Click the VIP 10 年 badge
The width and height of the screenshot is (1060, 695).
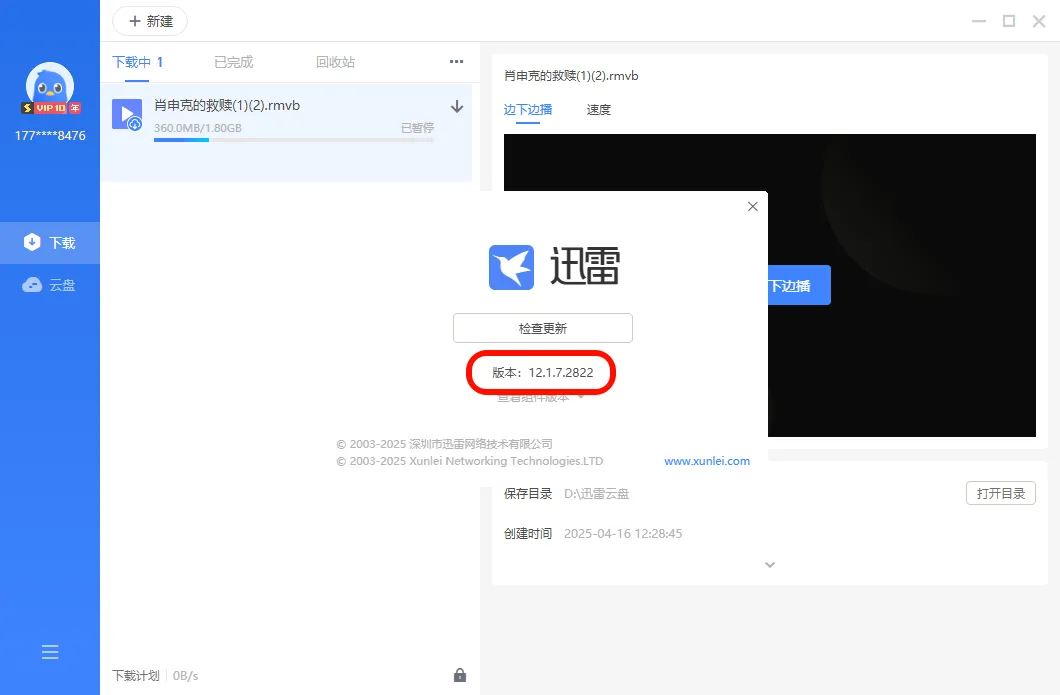point(51,108)
